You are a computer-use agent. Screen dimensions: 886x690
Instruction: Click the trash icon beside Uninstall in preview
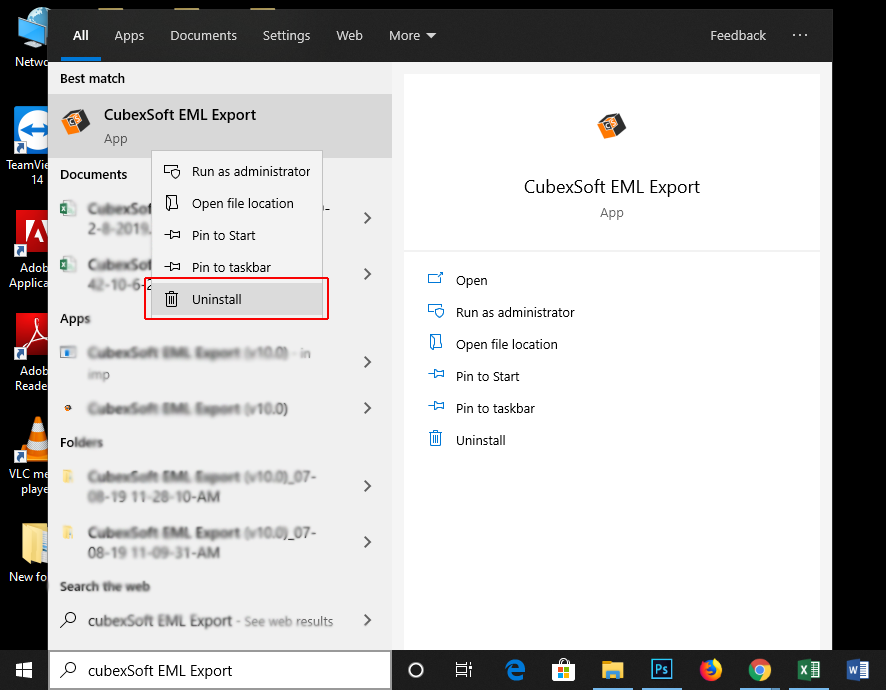(435, 438)
